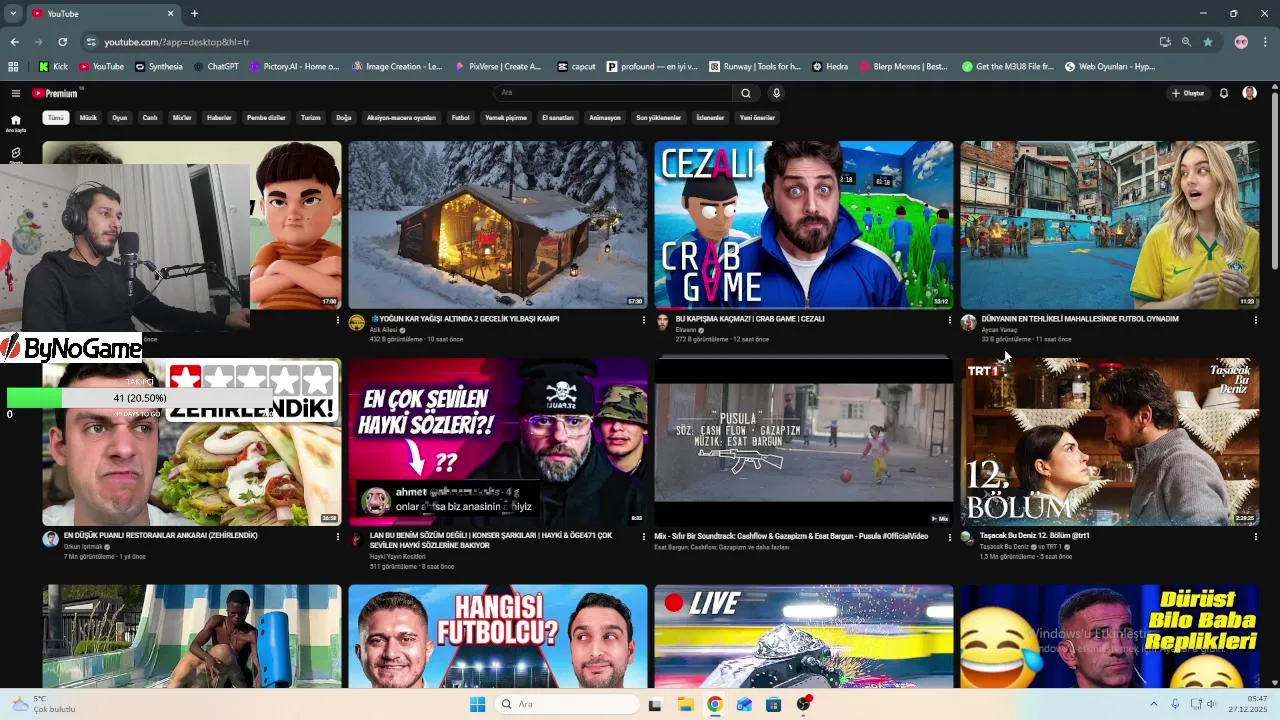Select the Yemek pişirme filter chip

click(x=506, y=117)
